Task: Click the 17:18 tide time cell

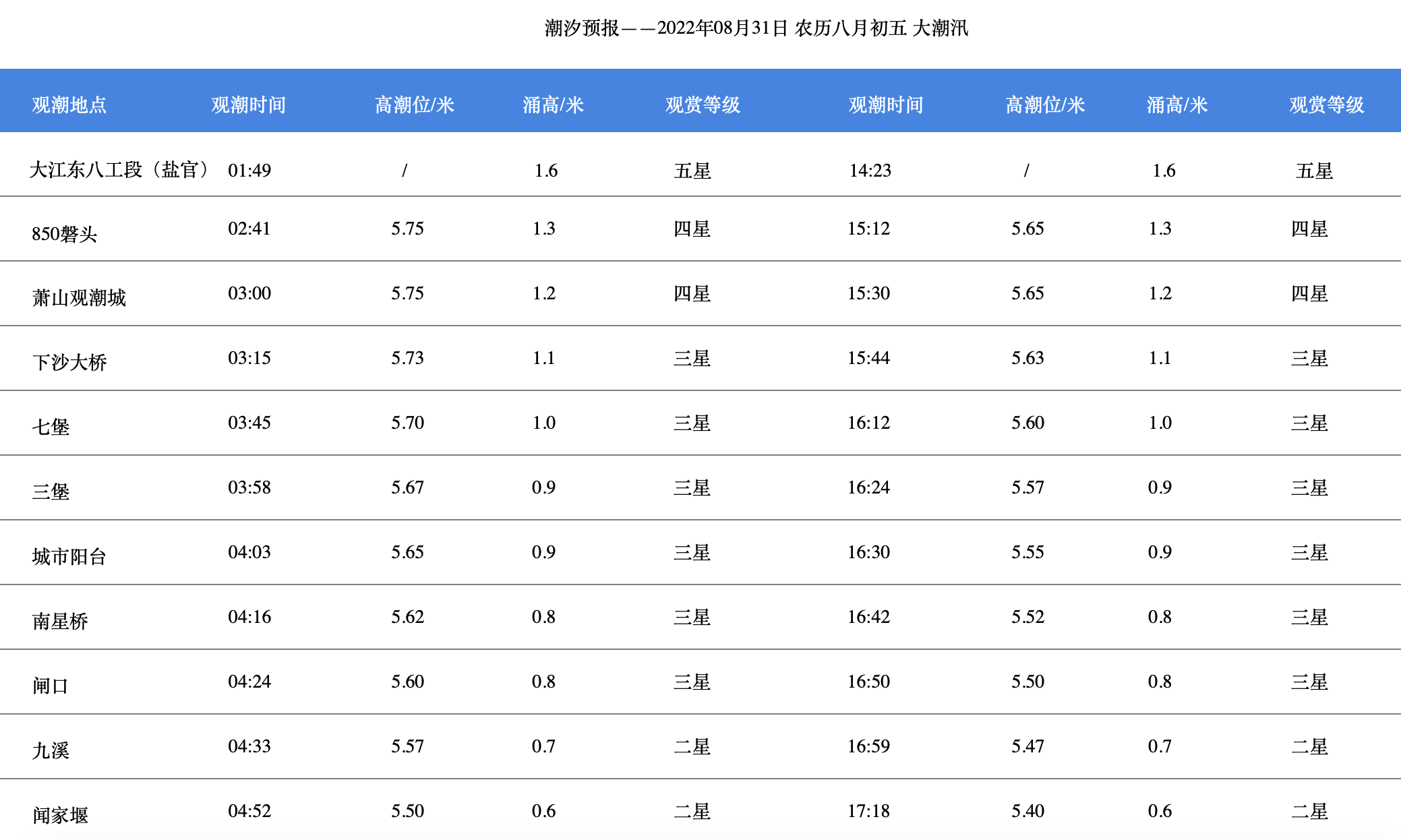Action: 868,811
